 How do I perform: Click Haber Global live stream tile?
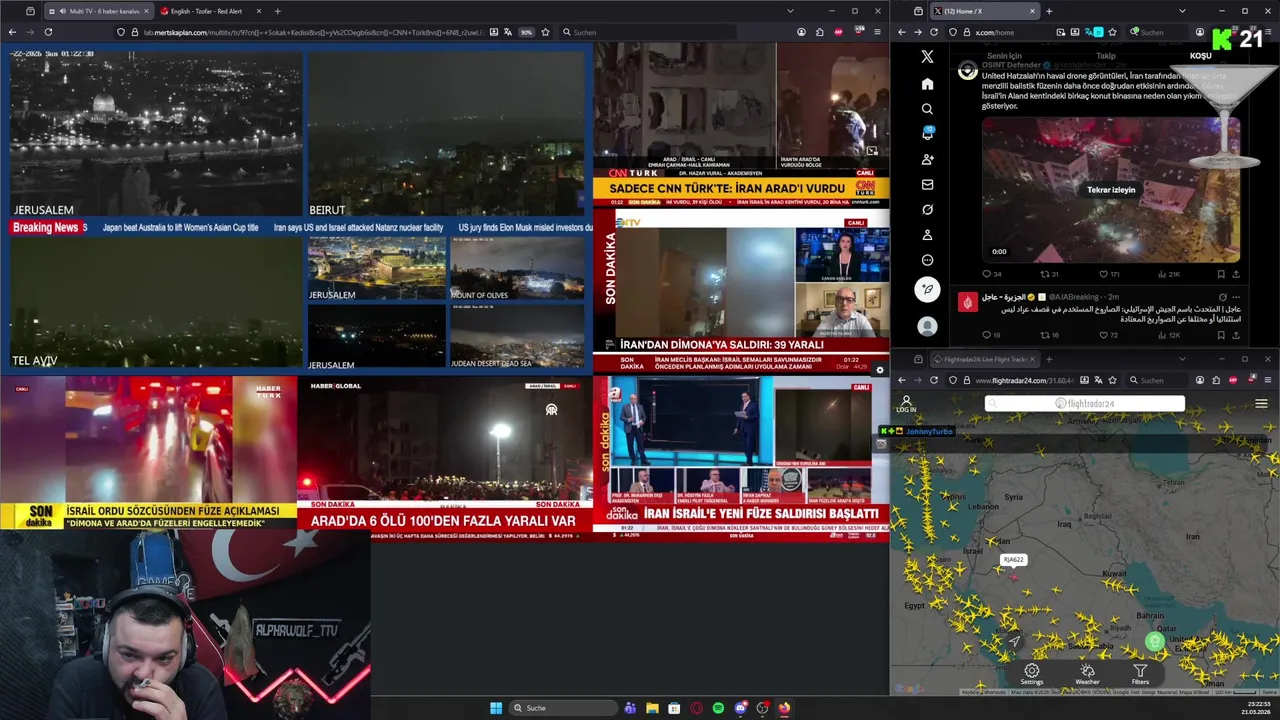pyautogui.click(x=445, y=458)
